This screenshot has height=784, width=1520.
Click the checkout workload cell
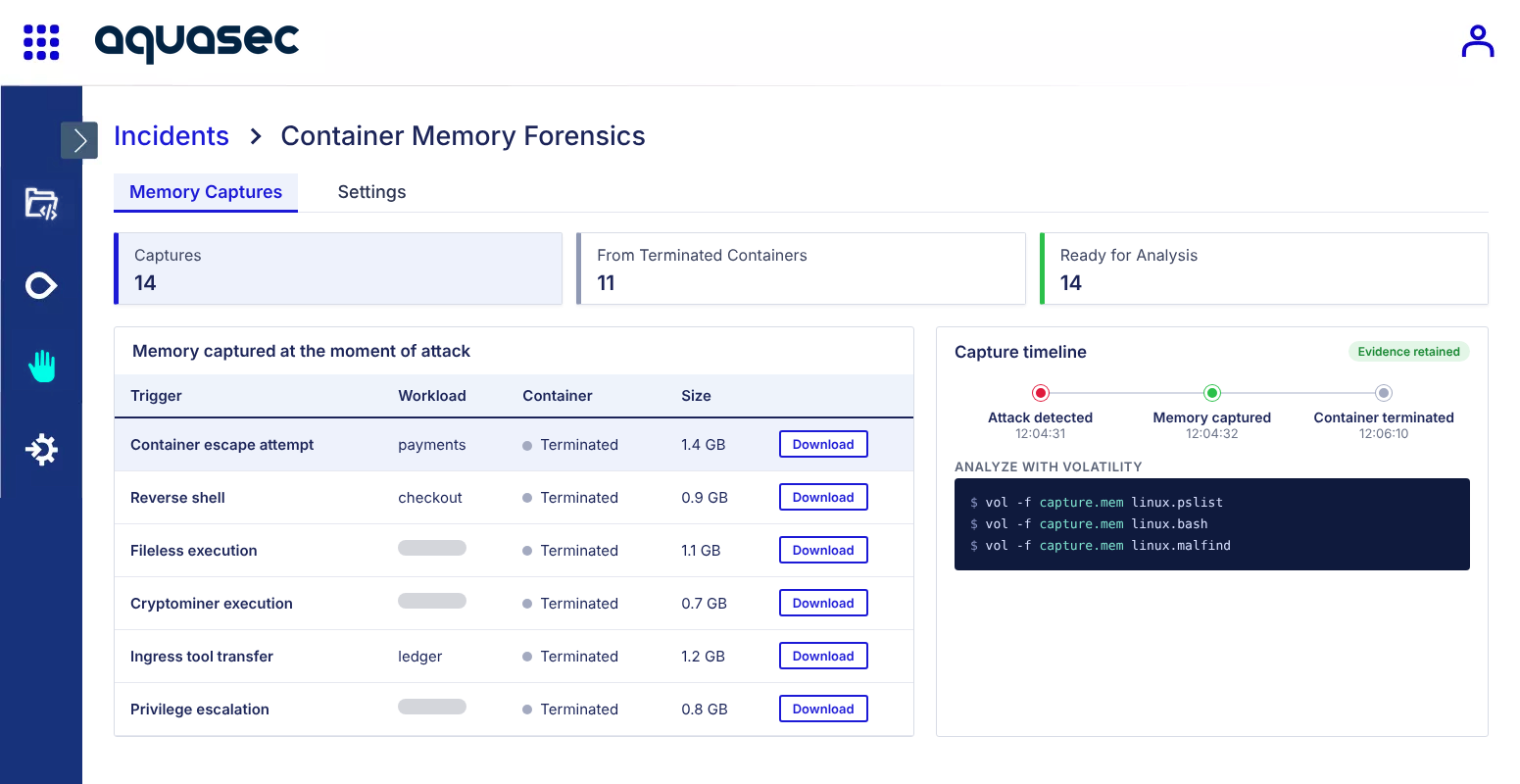click(430, 498)
